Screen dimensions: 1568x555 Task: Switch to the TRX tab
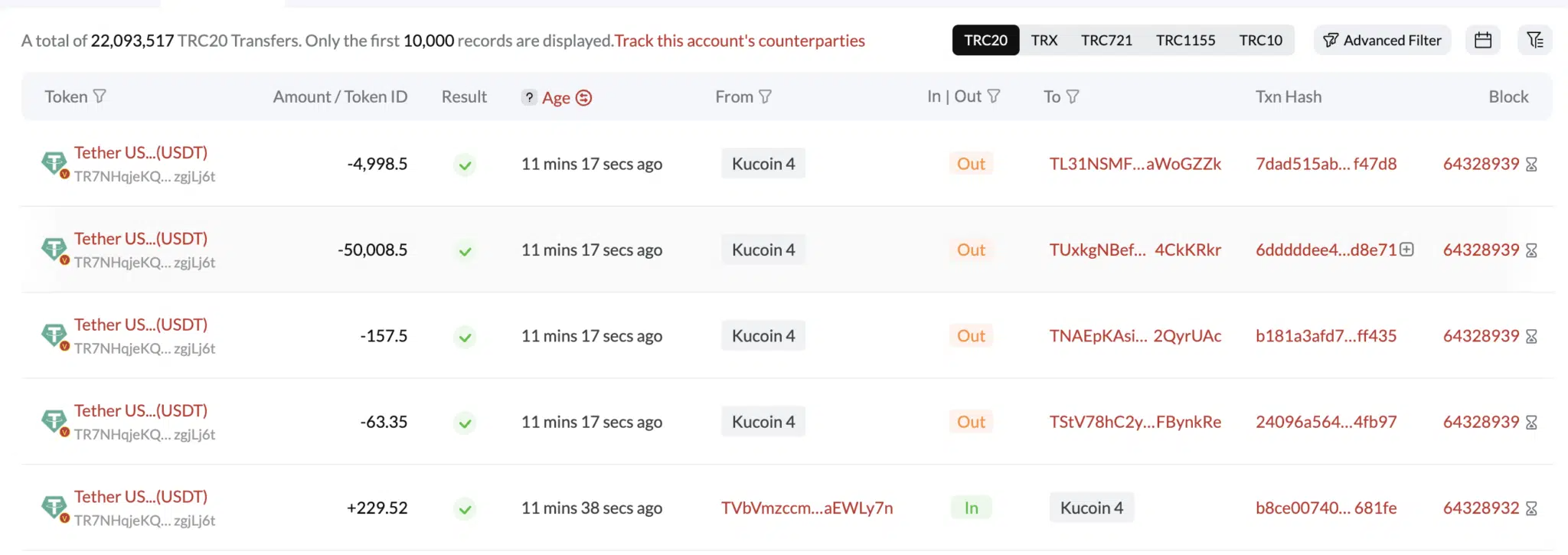tap(1044, 41)
